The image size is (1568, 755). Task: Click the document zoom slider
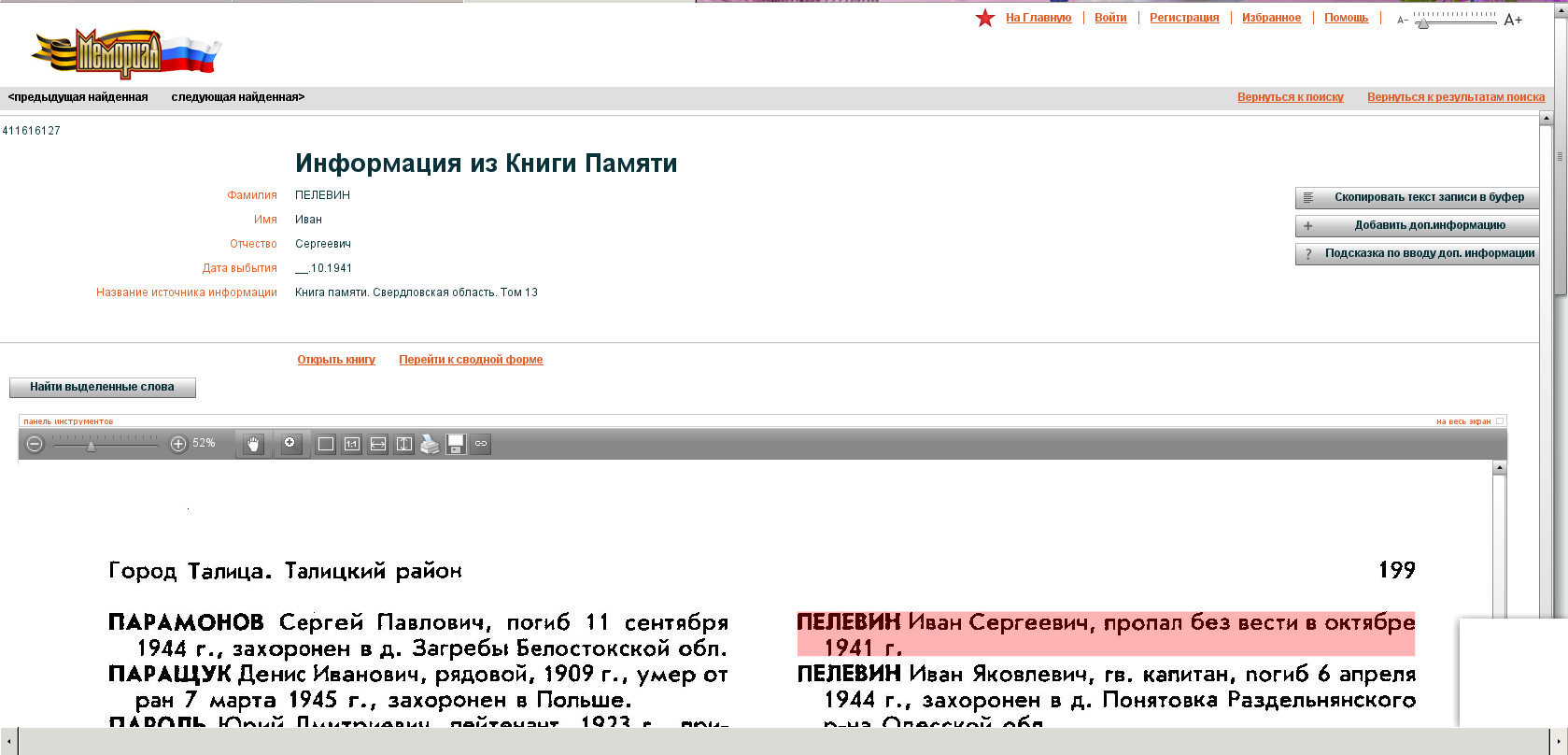click(106, 446)
